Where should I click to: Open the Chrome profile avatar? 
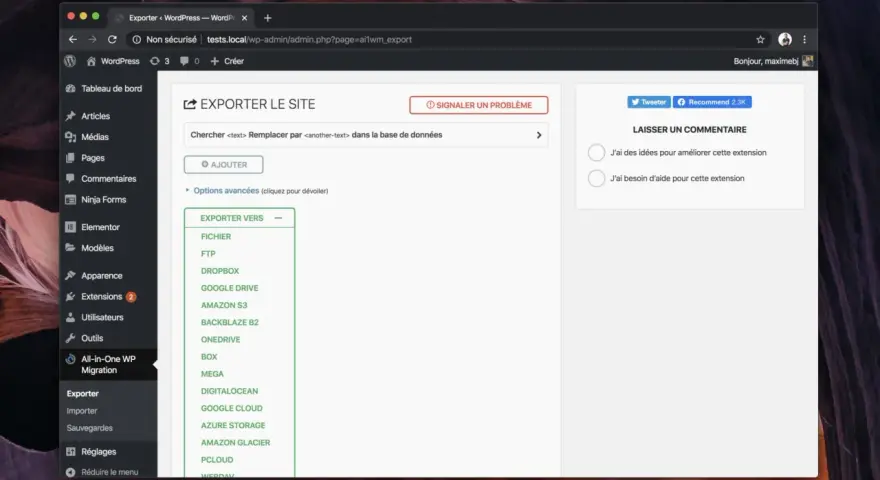pos(785,39)
